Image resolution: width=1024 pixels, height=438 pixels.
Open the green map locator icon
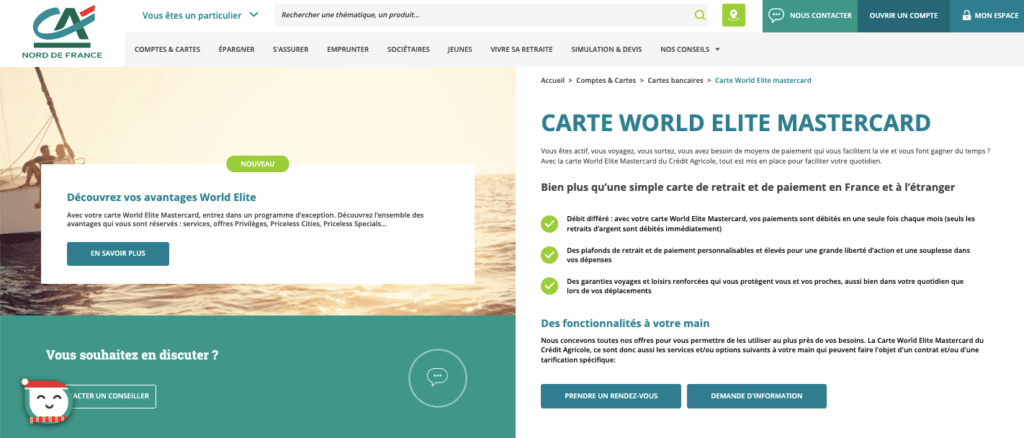point(734,16)
